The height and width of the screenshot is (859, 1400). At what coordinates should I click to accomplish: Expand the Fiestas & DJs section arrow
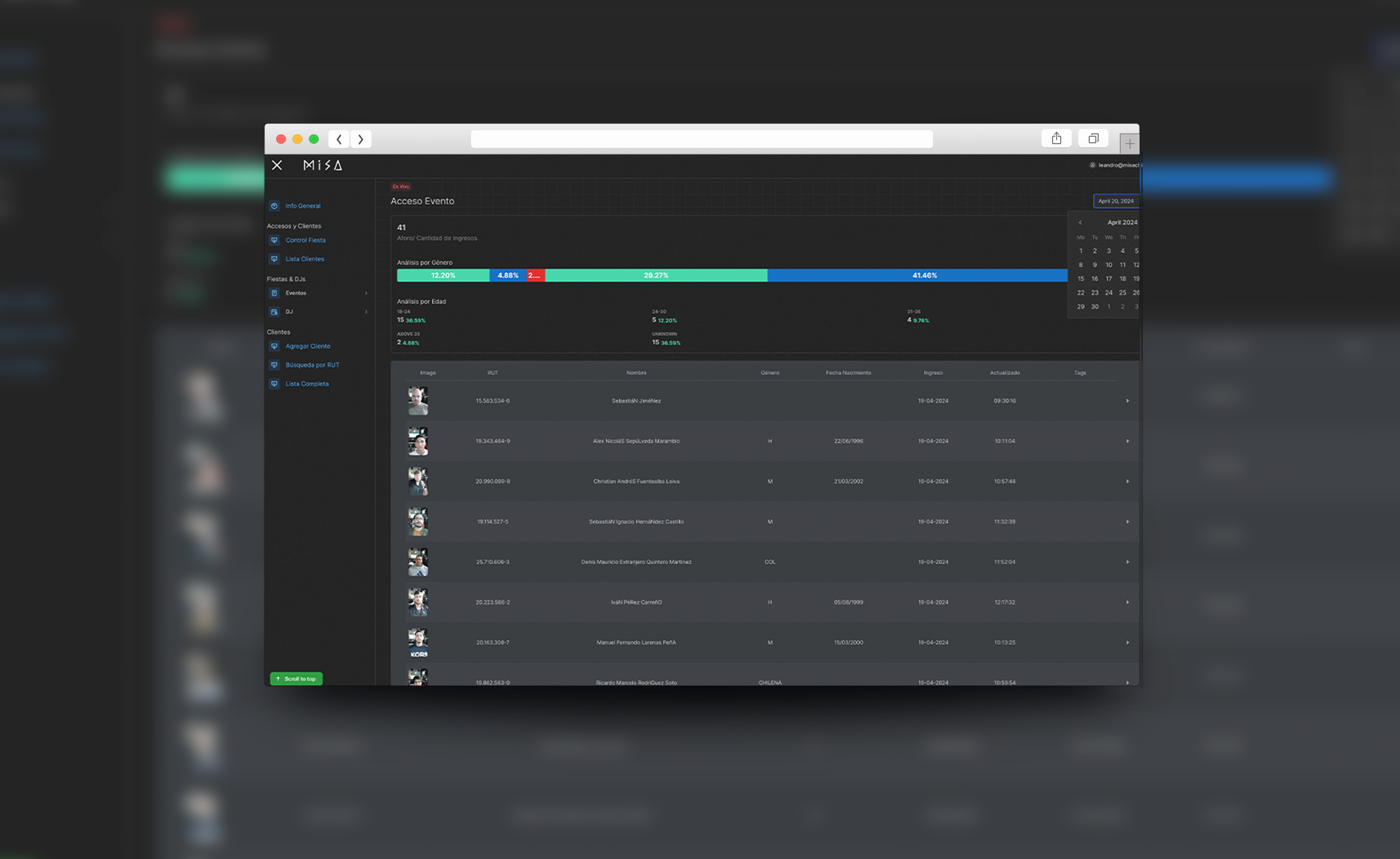[x=365, y=292]
